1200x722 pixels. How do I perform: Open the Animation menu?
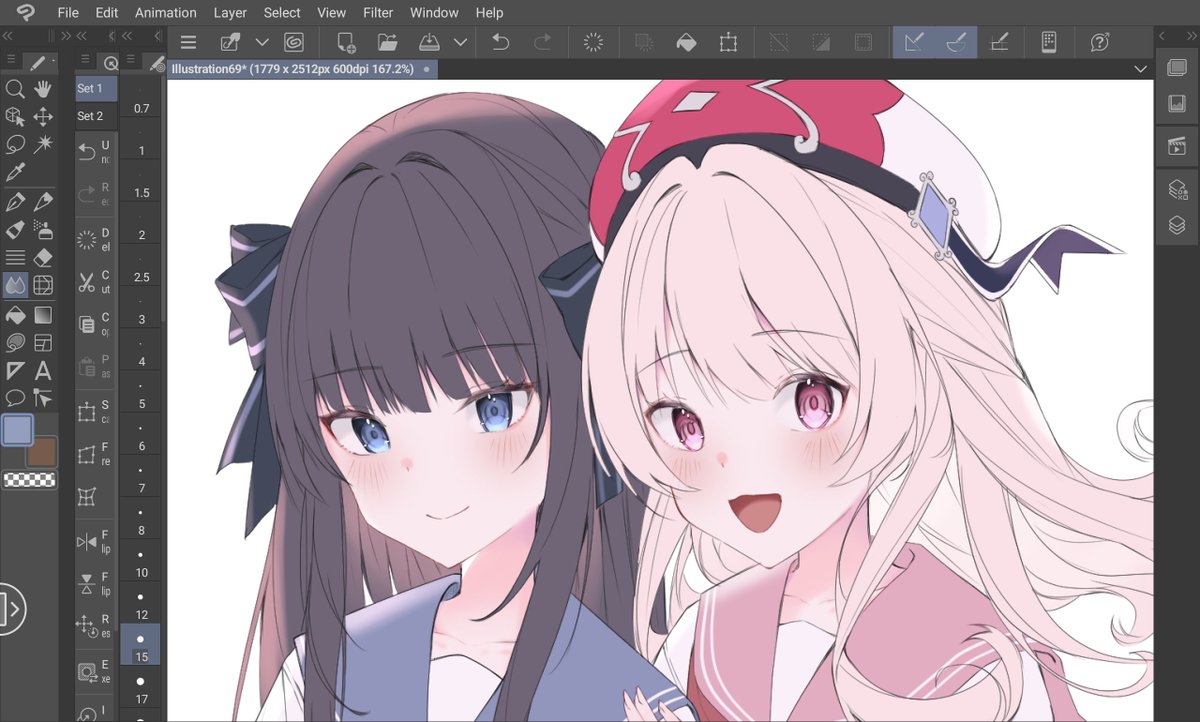click(x=166, y=13)
